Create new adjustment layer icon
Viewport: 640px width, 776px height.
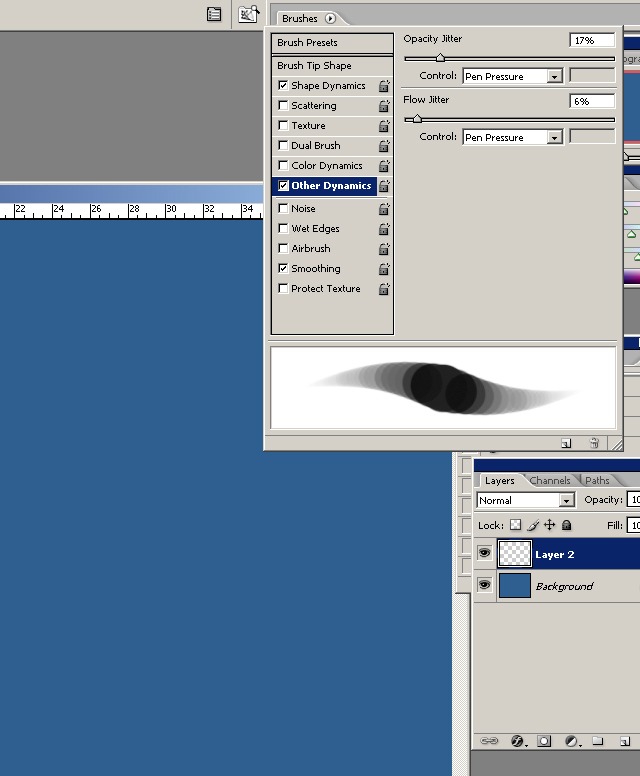click(572, 741)
